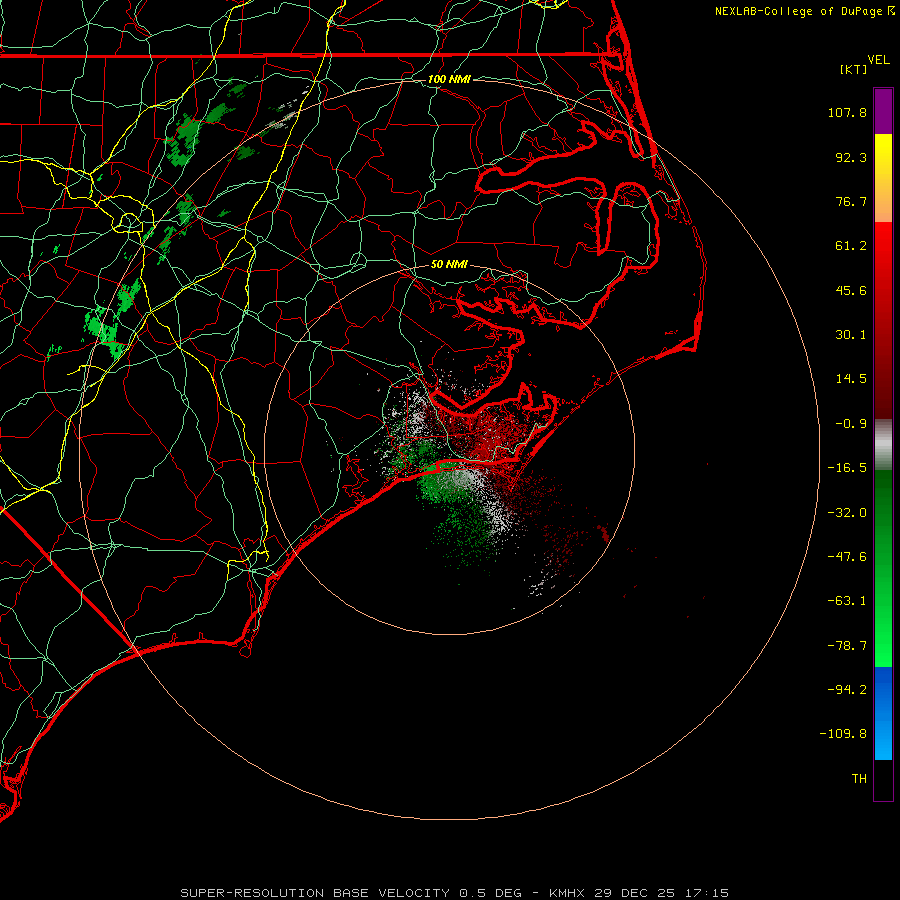Click the 100 NMI range ring label

(449, 79)
